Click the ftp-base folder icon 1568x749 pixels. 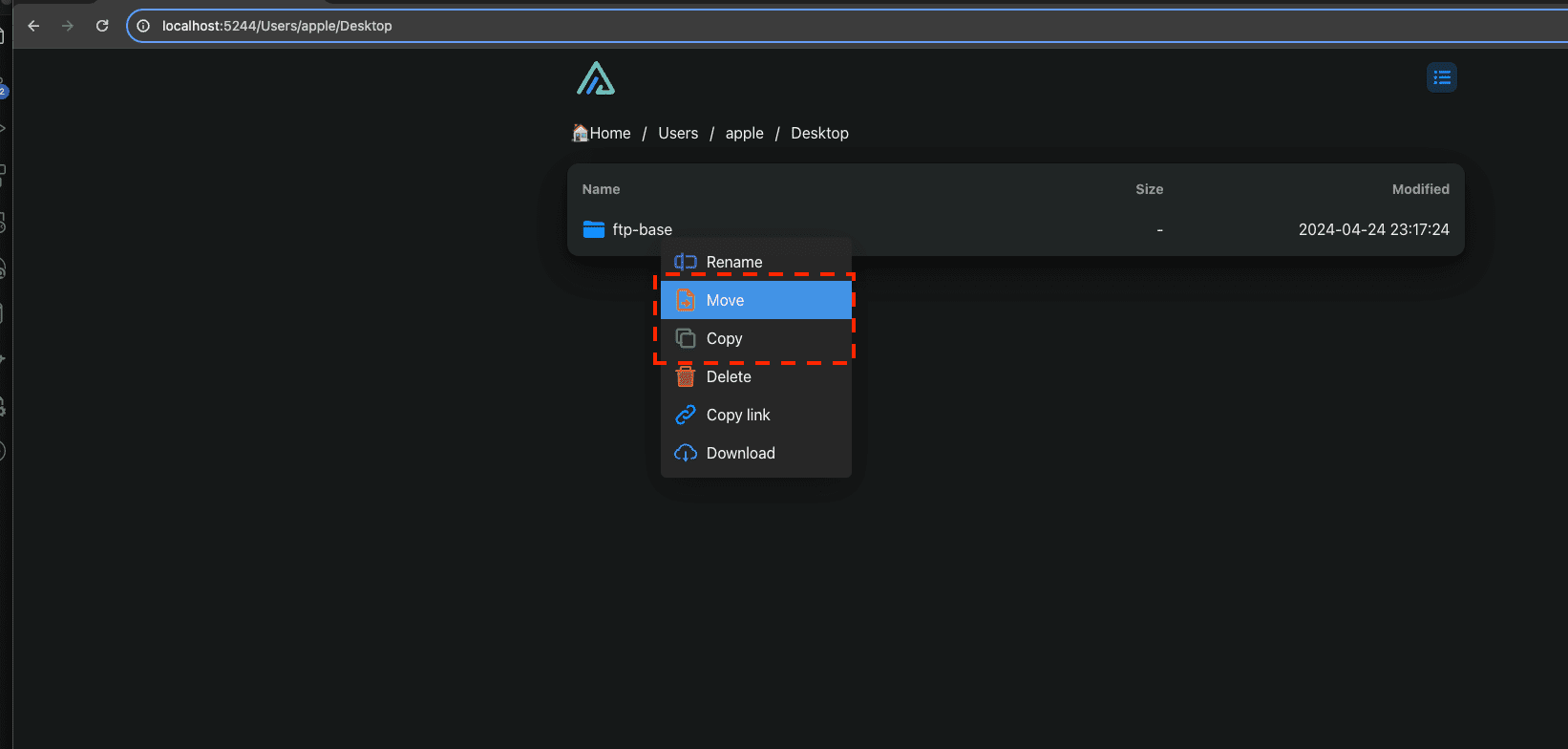tap(594, 229)
